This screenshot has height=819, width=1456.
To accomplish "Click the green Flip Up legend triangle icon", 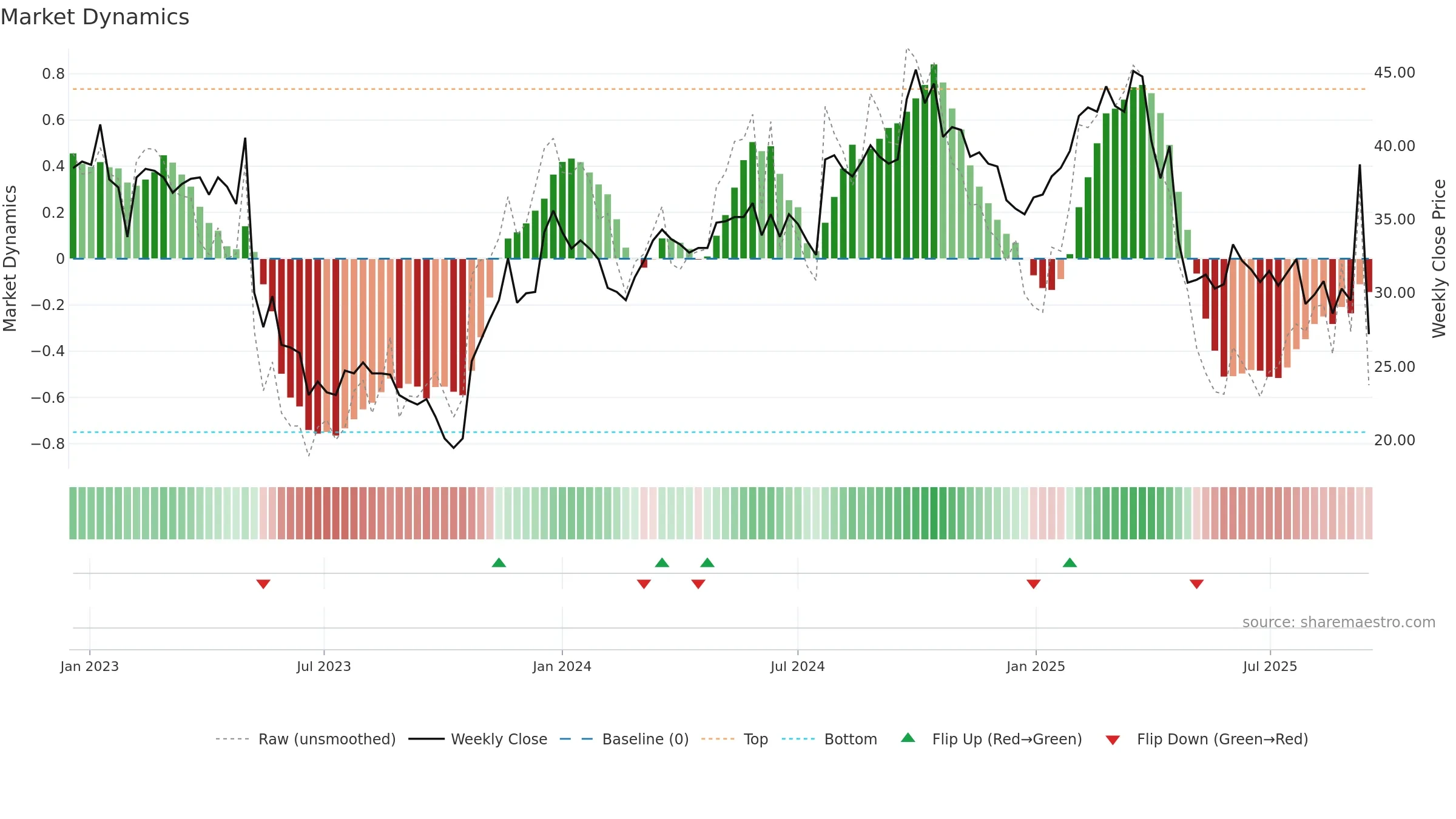I will pyautogui.click(x=908, y=738).
